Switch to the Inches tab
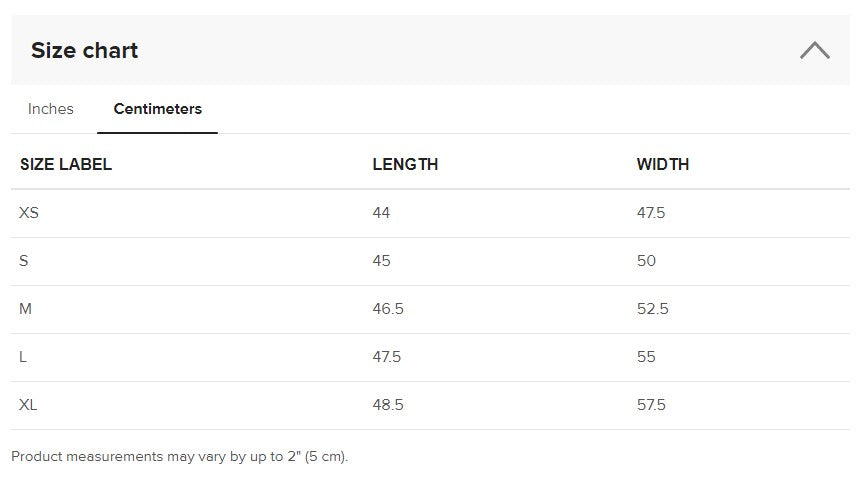 [x=51, y=109]
